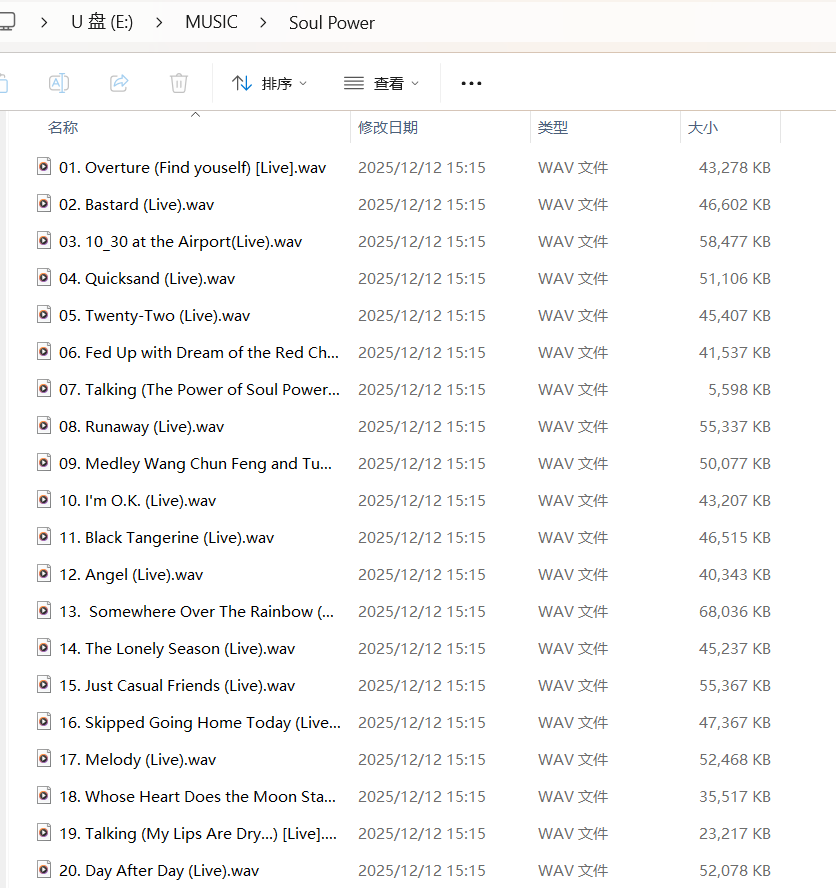This screenshot has width=836, height=888.
Task: Click the Soul Power breadcrumb
Action: pyautogui.click(x=331, y=23)
